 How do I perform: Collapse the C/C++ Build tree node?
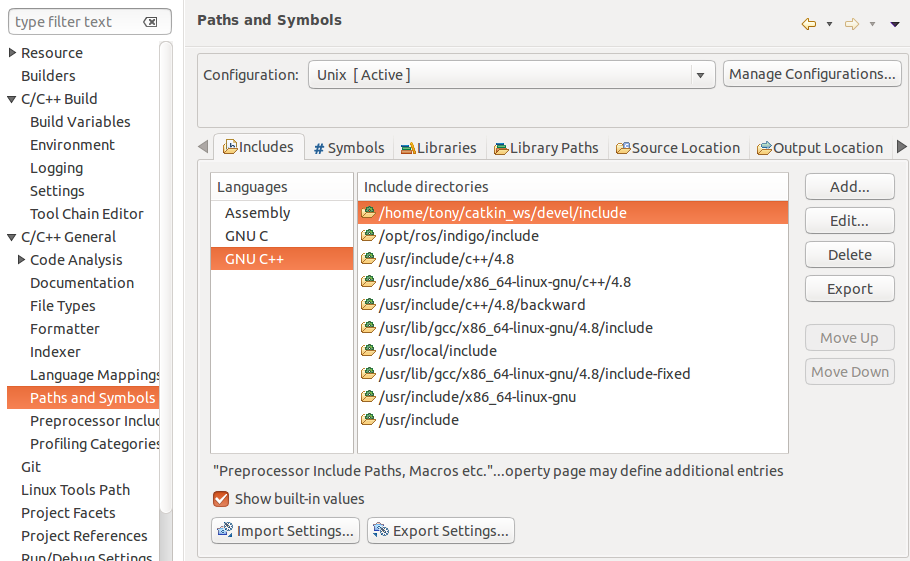(x=12, y=99)
